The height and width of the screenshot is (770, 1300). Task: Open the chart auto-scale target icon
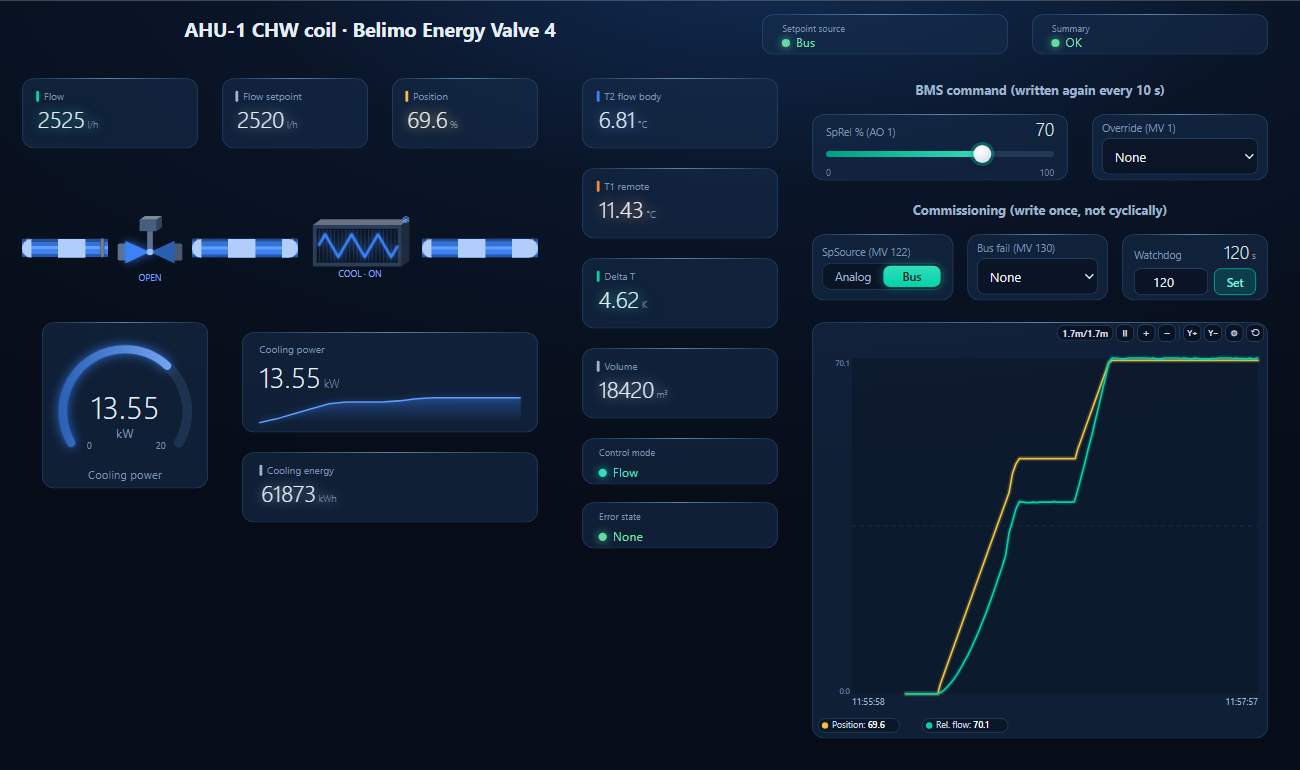coord(1233,333)
